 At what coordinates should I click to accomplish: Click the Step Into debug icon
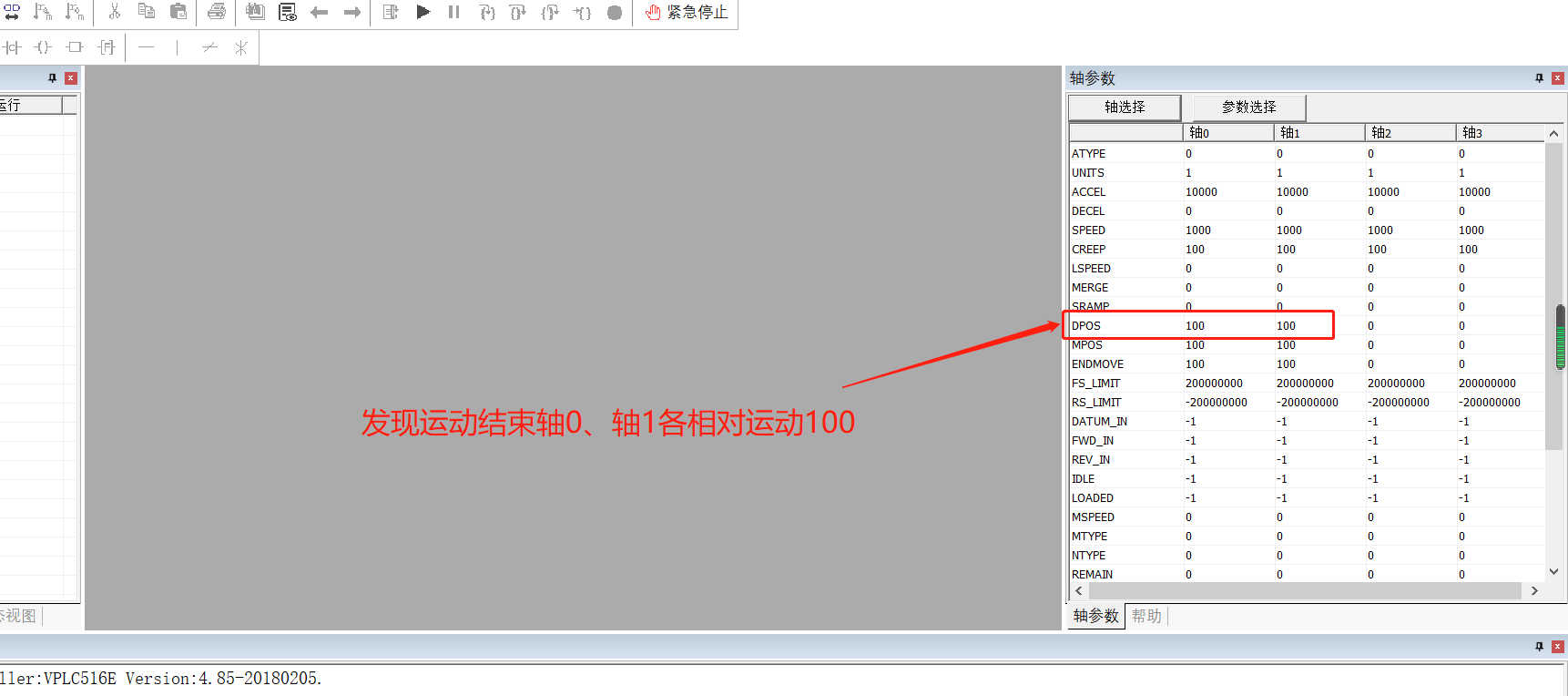click(487, 13)
